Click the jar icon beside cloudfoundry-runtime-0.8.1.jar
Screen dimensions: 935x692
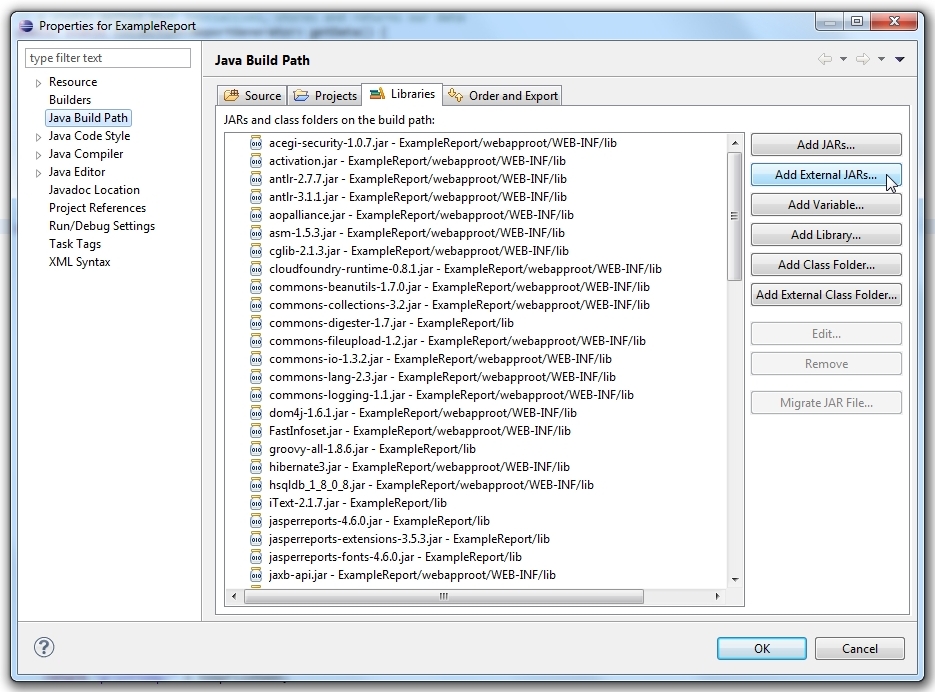pos(256,269)
